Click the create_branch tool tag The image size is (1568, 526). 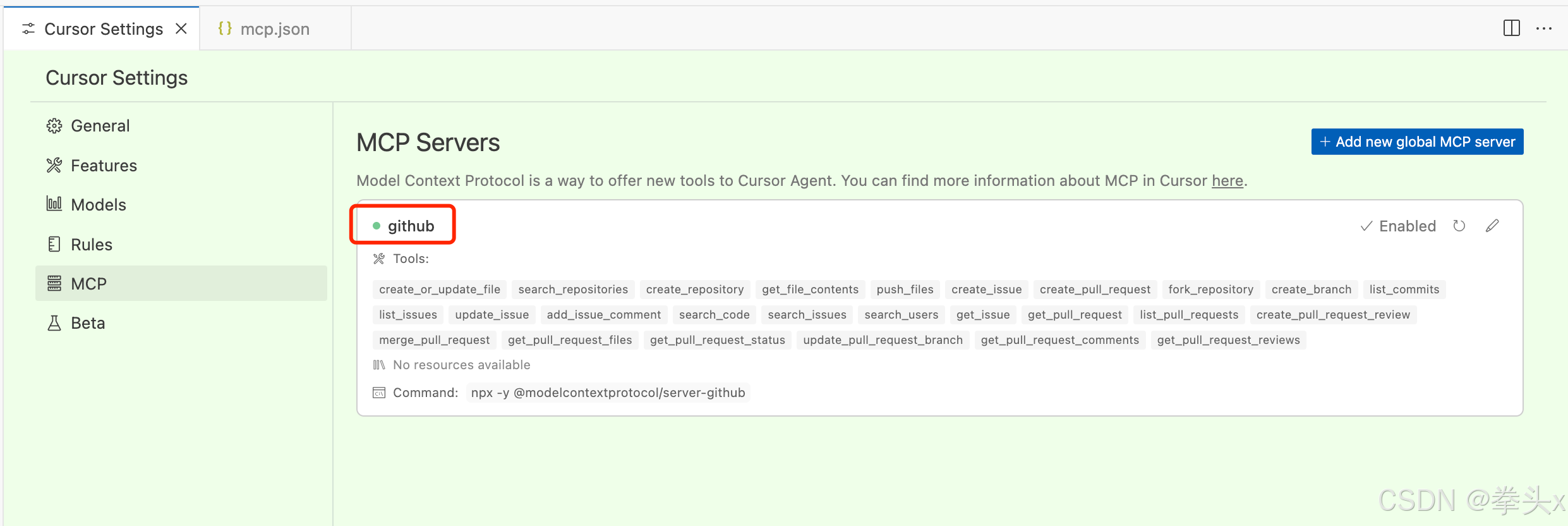(1311, 290)
